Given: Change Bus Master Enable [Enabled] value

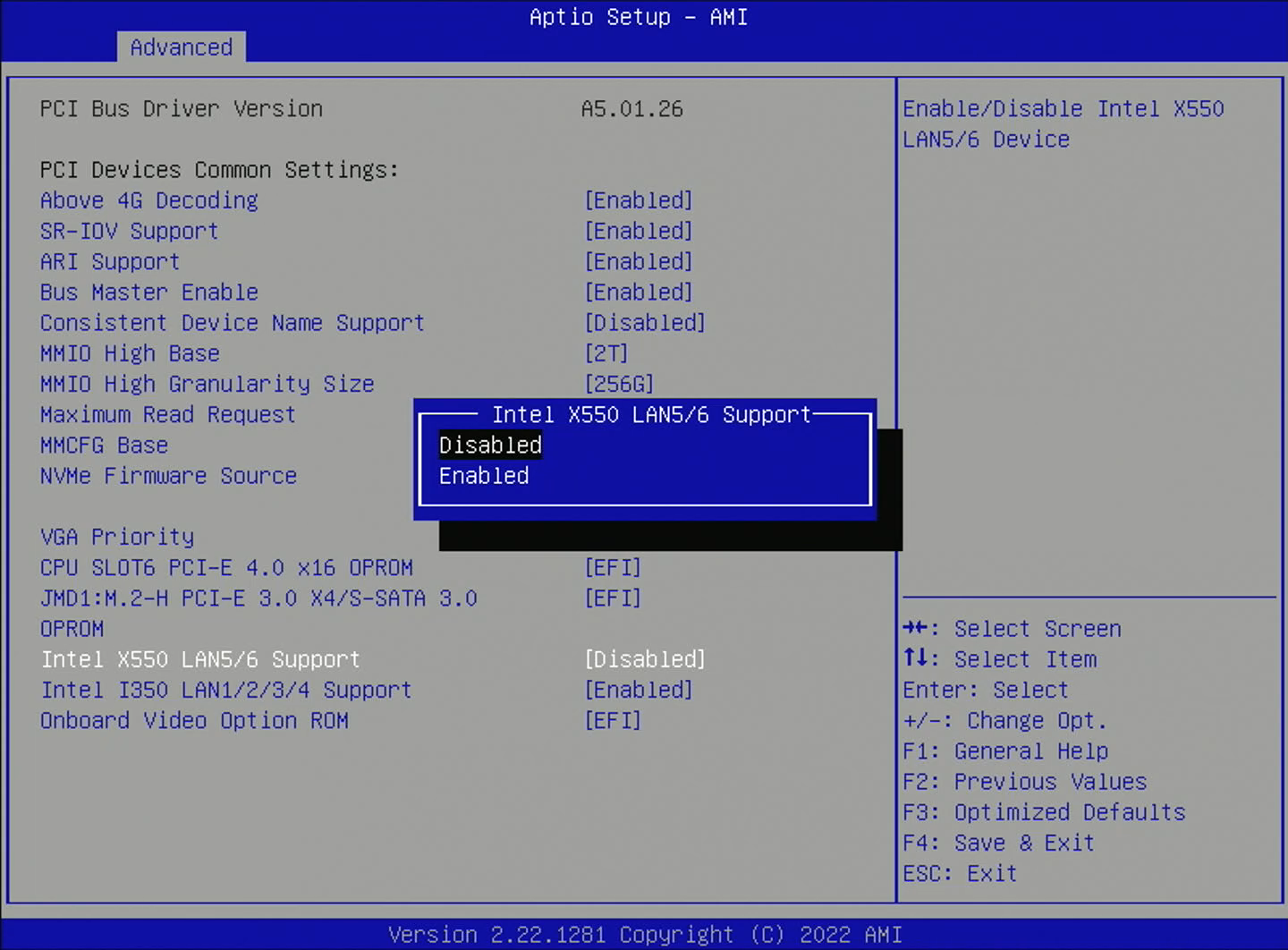Looking at the screenshot, I should [639, 293].
